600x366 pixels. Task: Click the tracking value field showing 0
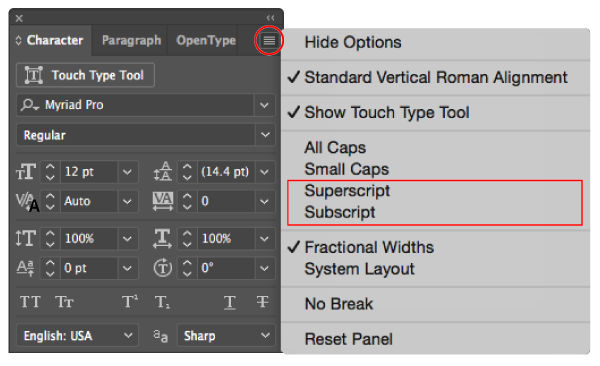[x=226, y=201]
